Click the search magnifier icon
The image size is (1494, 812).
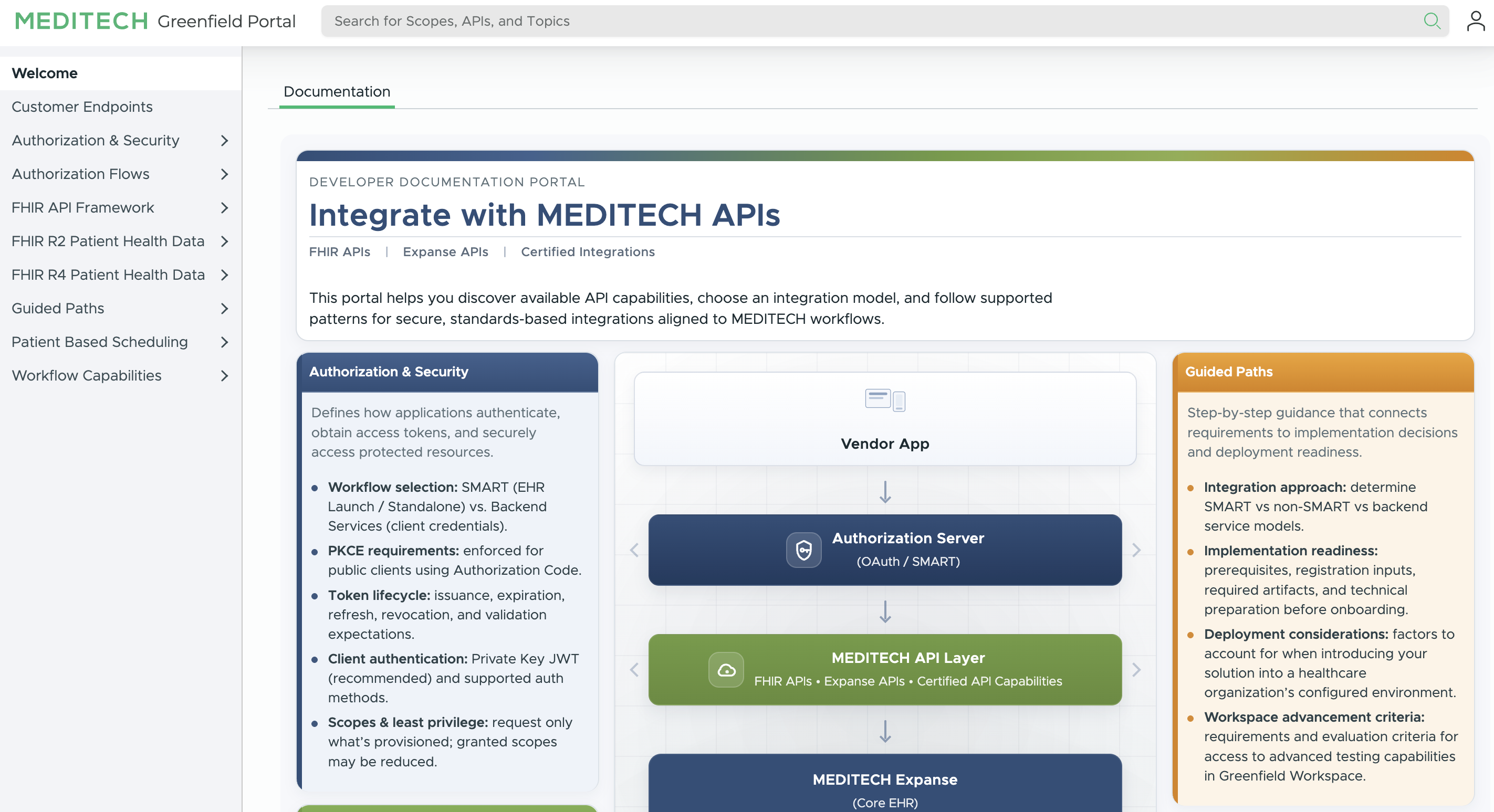click(1432, 22)
